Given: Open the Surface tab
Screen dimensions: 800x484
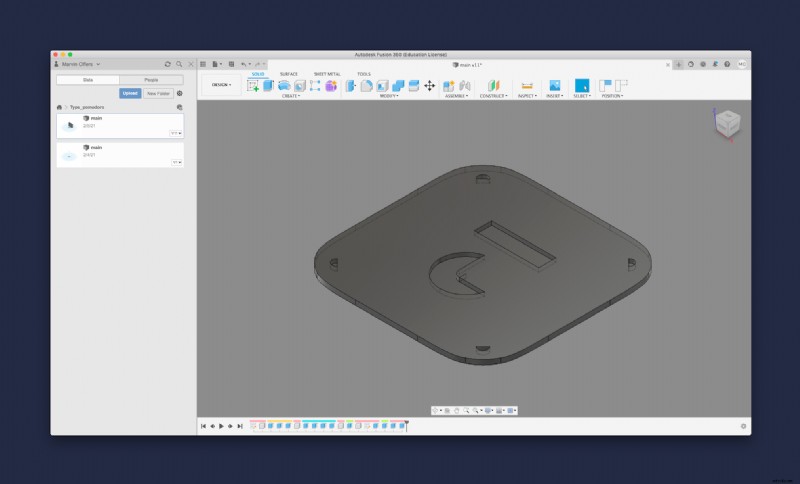Looking at the screenshot, I should point(288,74).
